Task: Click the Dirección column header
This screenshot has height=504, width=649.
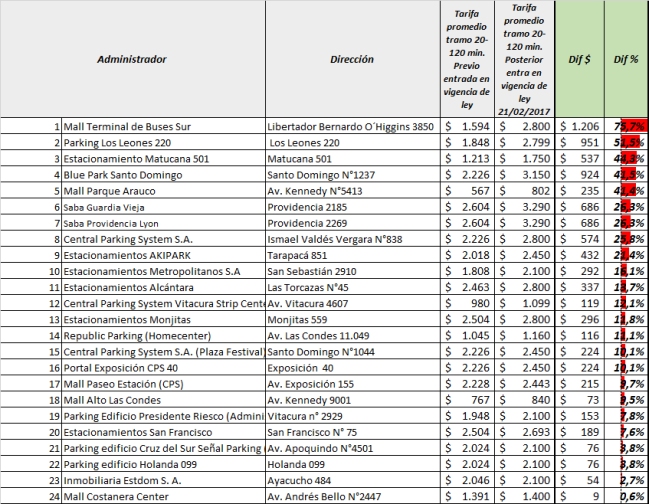Action: click(x=351, y=59)
